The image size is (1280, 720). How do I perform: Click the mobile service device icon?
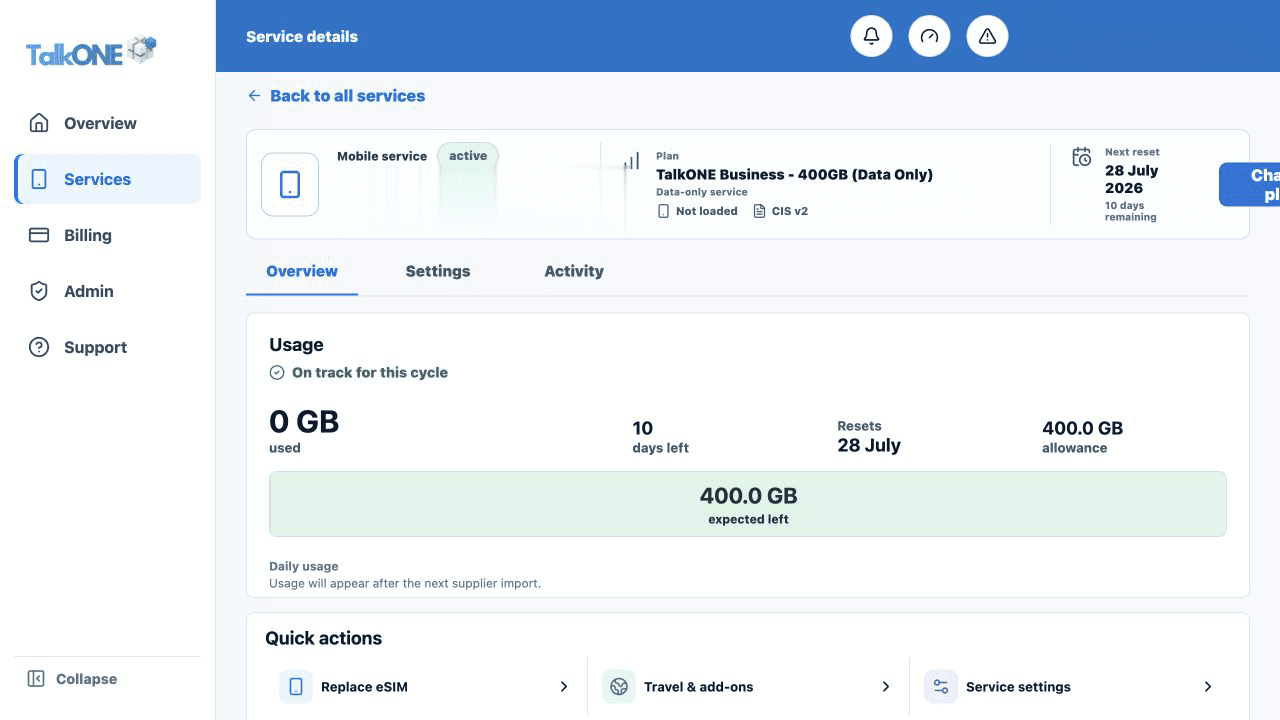coord(290,184)
